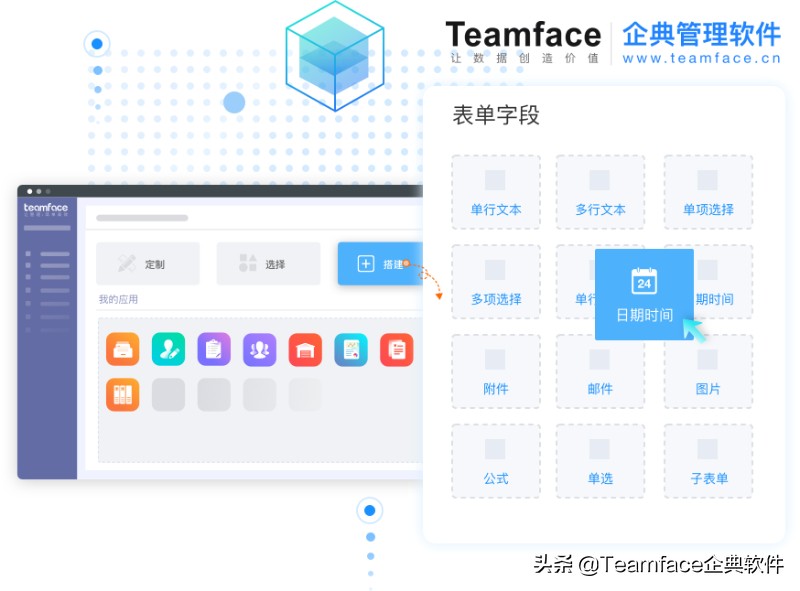Click the blue 搭建 button

point(380,264)
